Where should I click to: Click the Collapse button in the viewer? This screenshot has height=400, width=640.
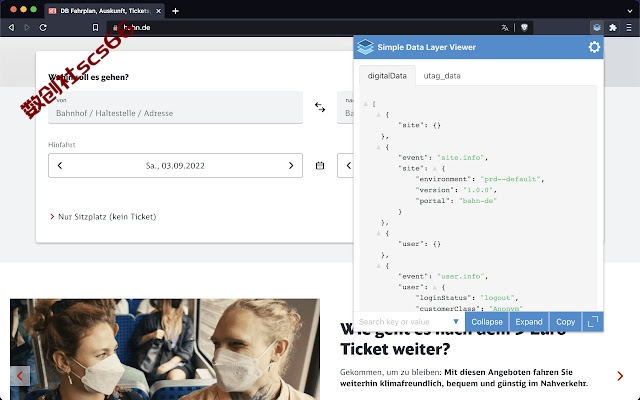pyautogui.click(x=487, y=322)
